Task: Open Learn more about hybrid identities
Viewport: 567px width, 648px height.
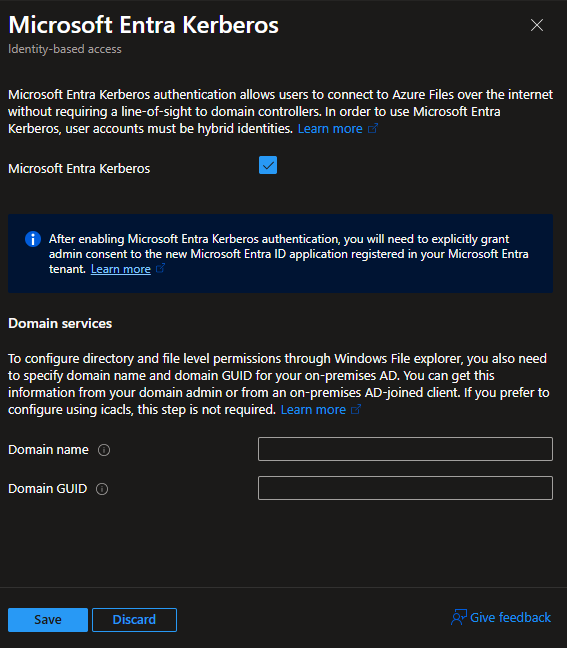Action: [x=330, y=129]
